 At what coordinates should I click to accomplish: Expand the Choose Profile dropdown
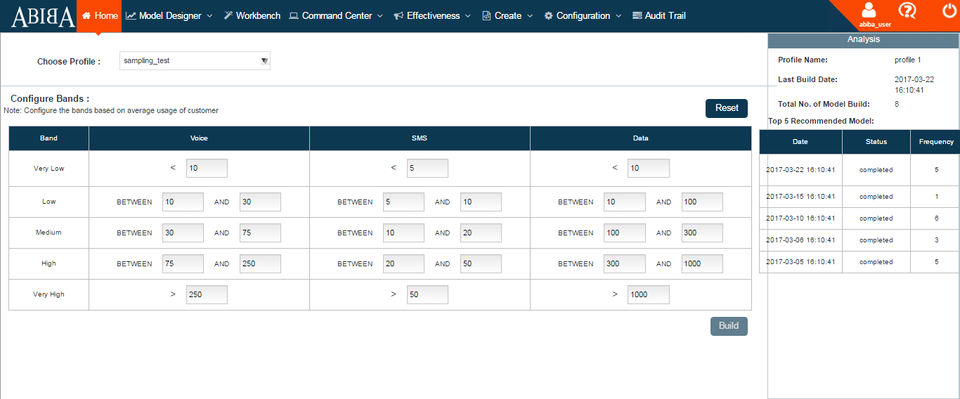point(195,61)
